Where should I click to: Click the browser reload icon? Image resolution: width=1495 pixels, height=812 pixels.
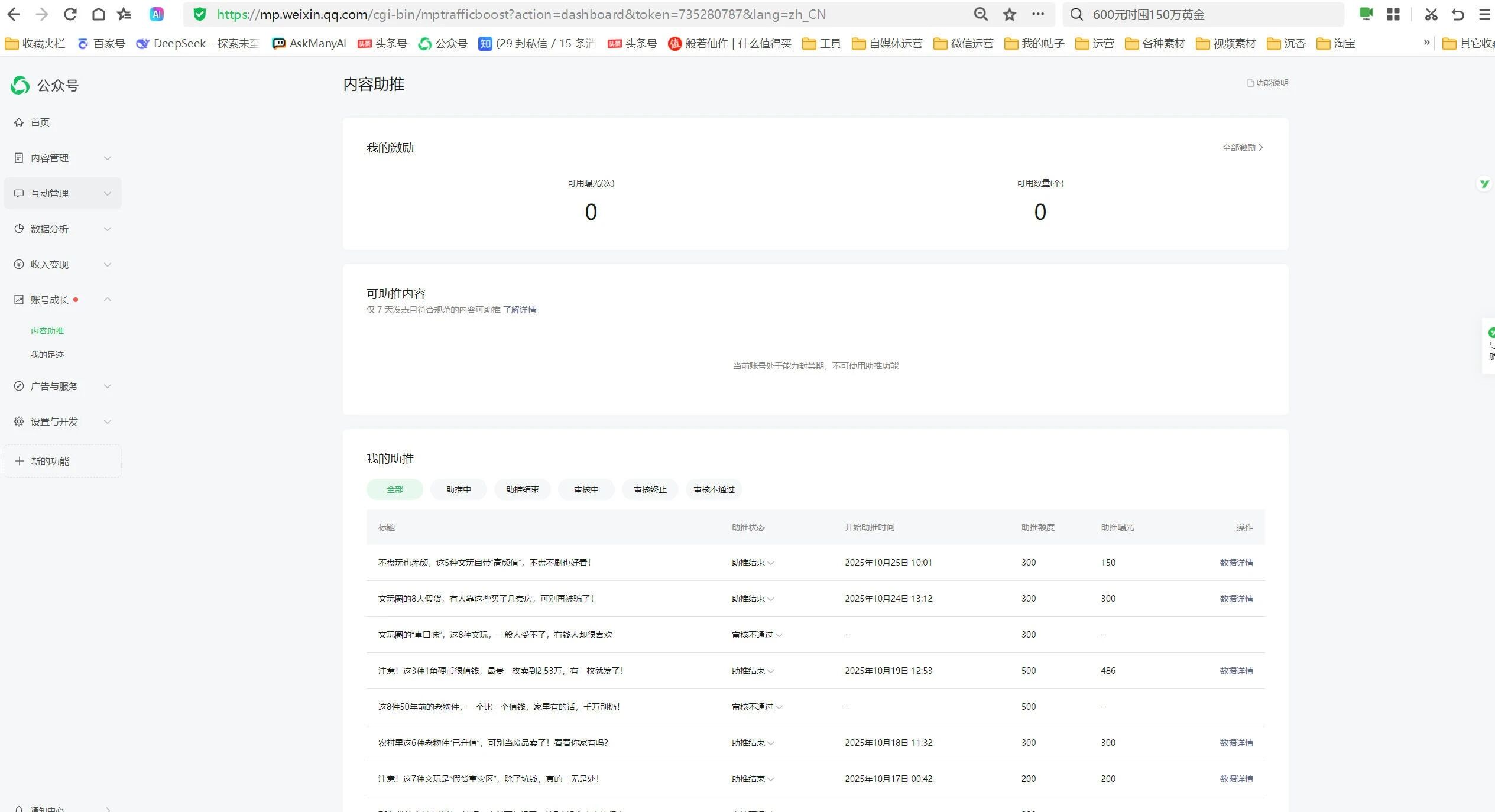(x=70, y=14)
